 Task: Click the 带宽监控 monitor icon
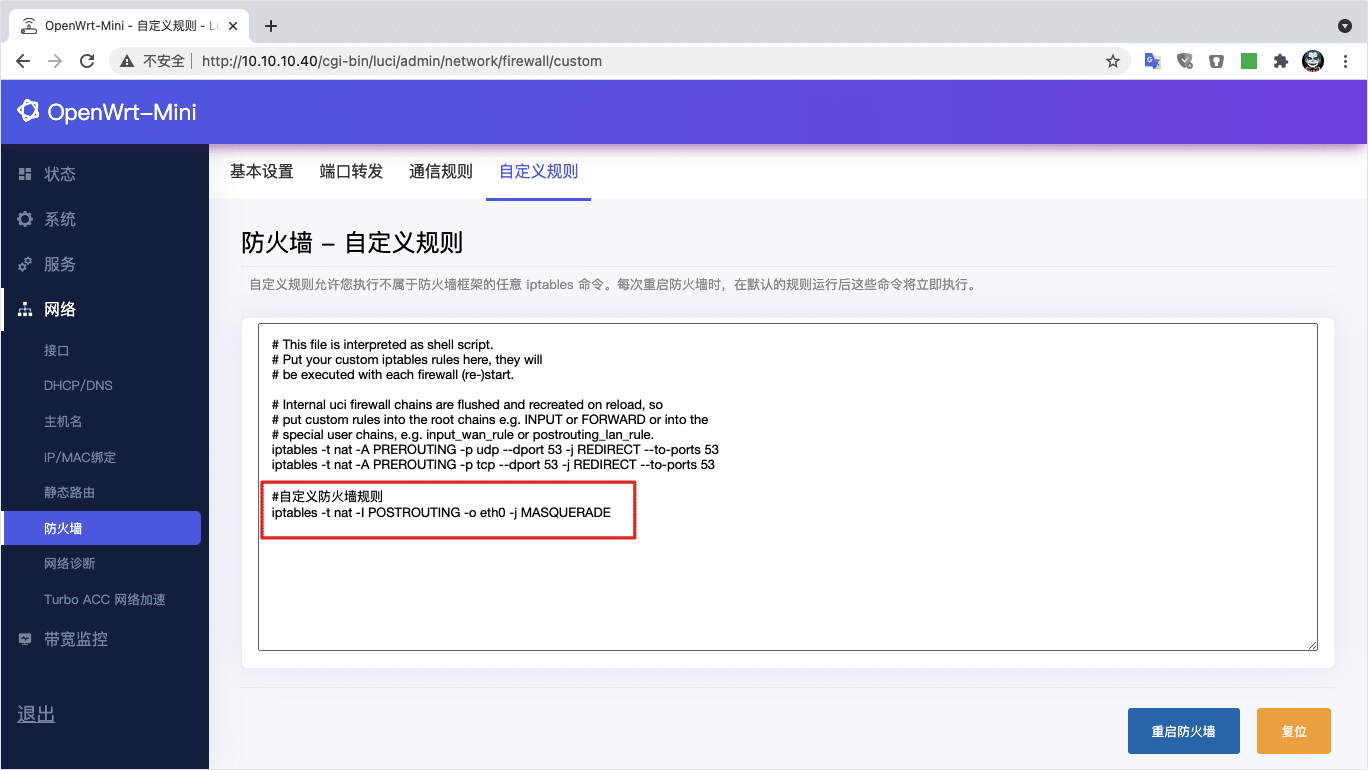(x=25, y=639)
